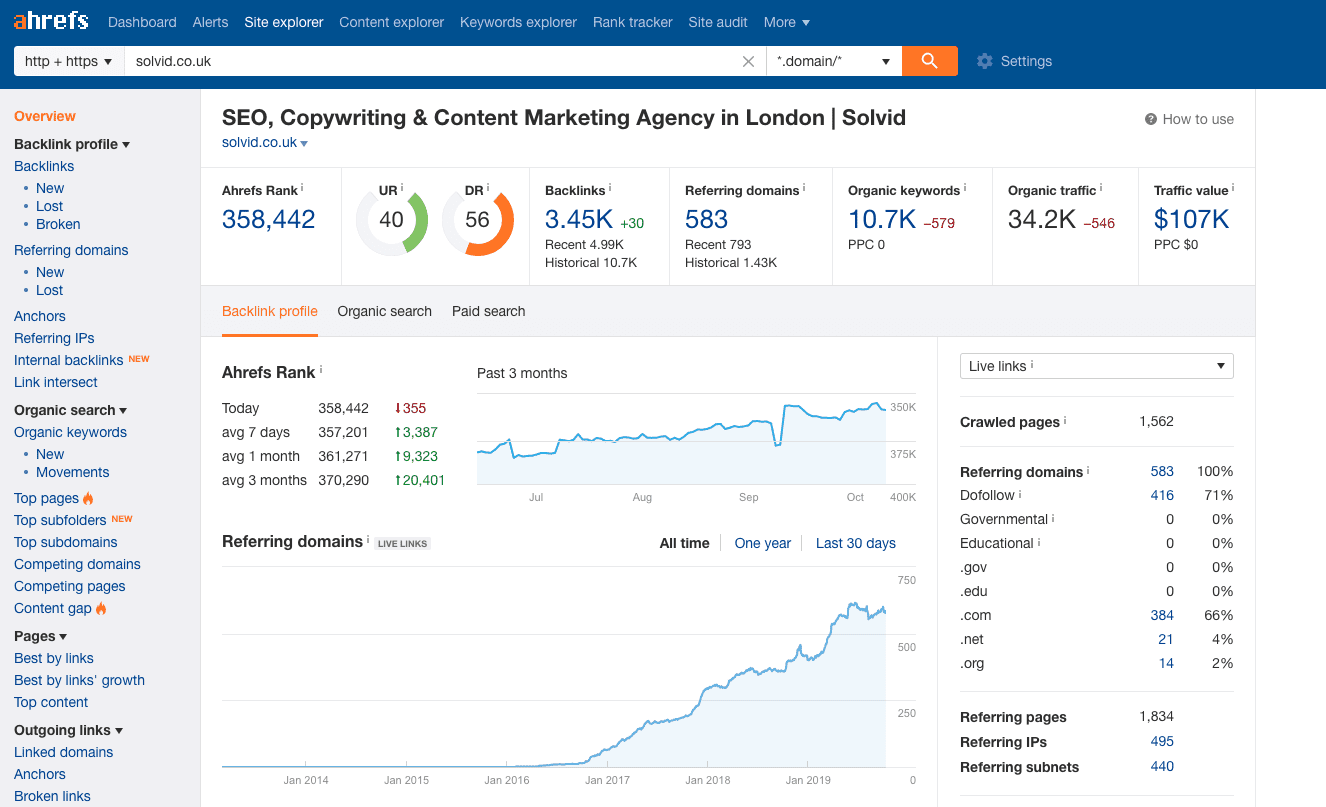Click the 416 Dofollow domains count
The image size is (1326, 807).
1162,495
